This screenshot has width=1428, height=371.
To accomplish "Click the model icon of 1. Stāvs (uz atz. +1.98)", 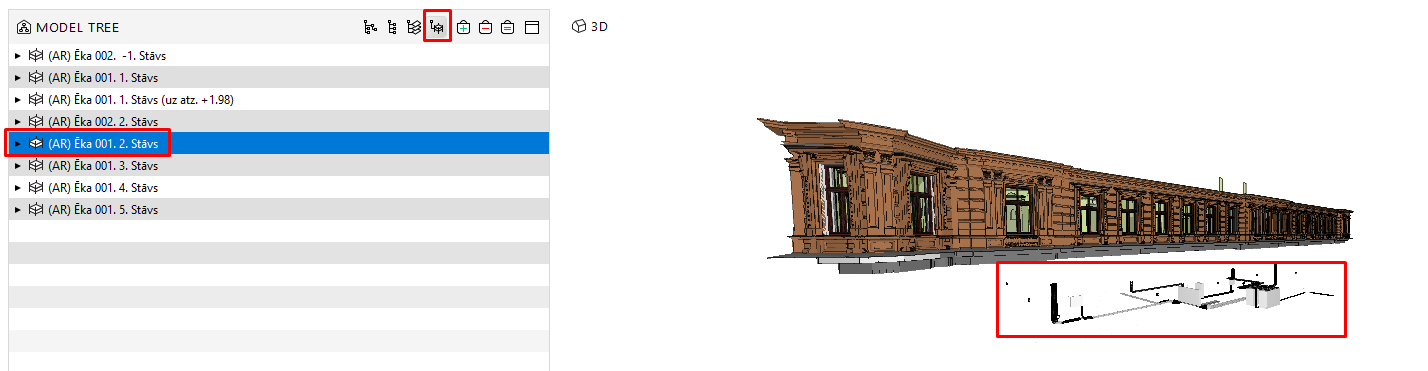I will (x=36, y=99).
